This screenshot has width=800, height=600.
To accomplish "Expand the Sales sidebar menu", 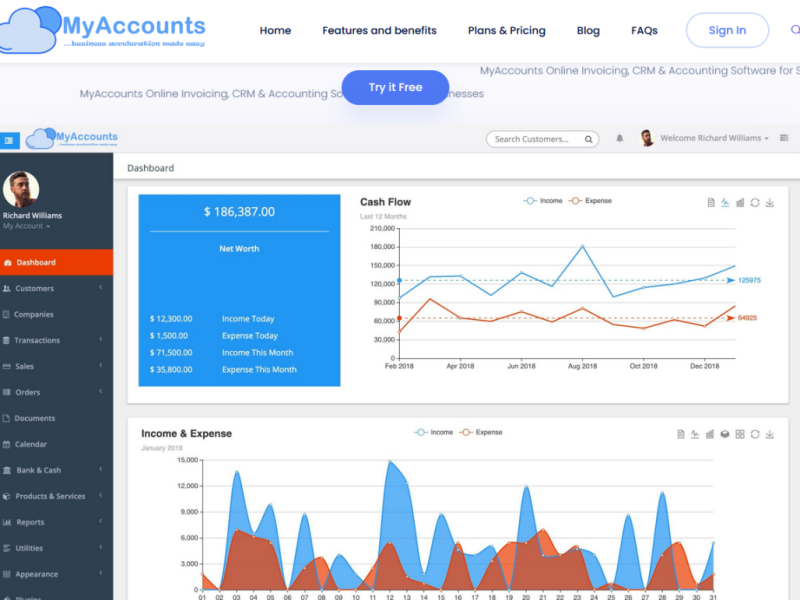I will [x=56, y=366].
